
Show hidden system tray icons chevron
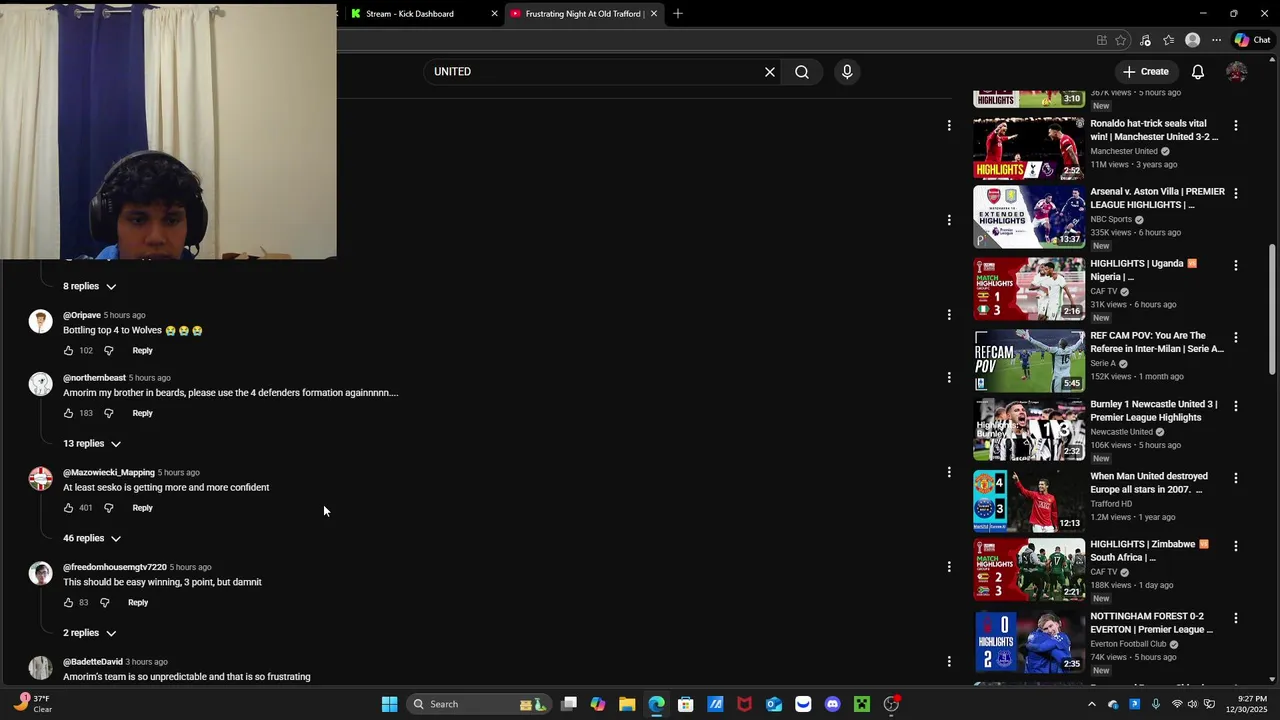coord(1091,704)
